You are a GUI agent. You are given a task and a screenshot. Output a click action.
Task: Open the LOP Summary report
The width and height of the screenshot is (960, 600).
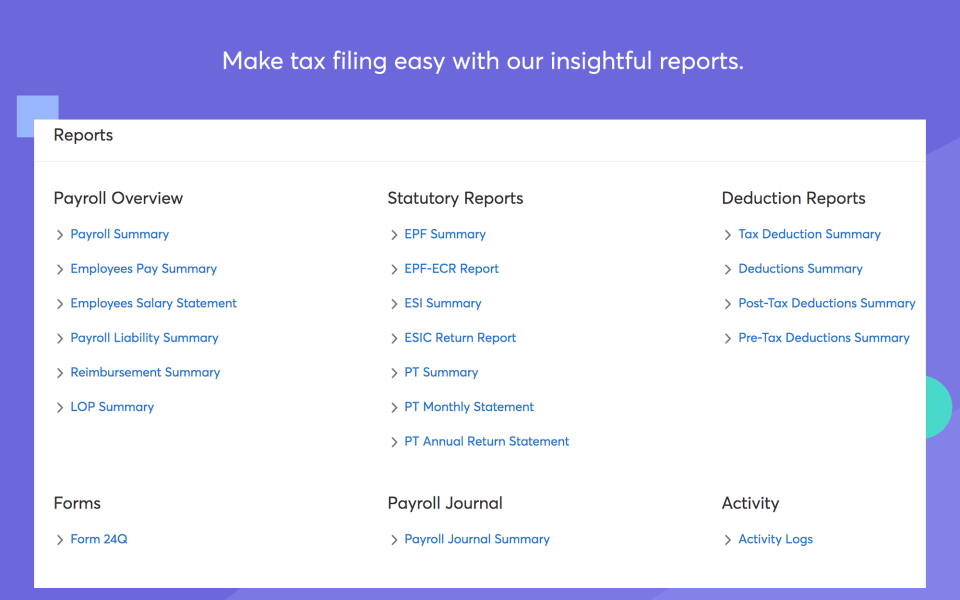(x=112, y=406)
